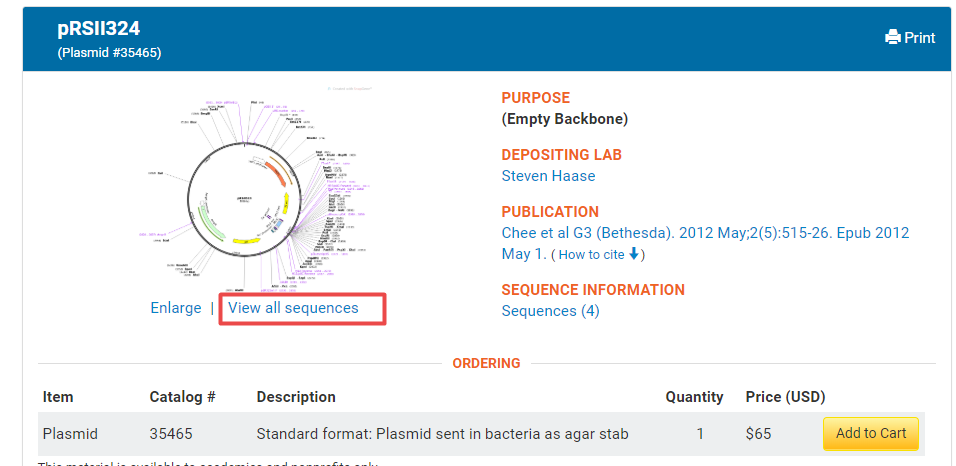Open View all sequences link
This screenshot has height=466, width=956.
coord(293,308)
